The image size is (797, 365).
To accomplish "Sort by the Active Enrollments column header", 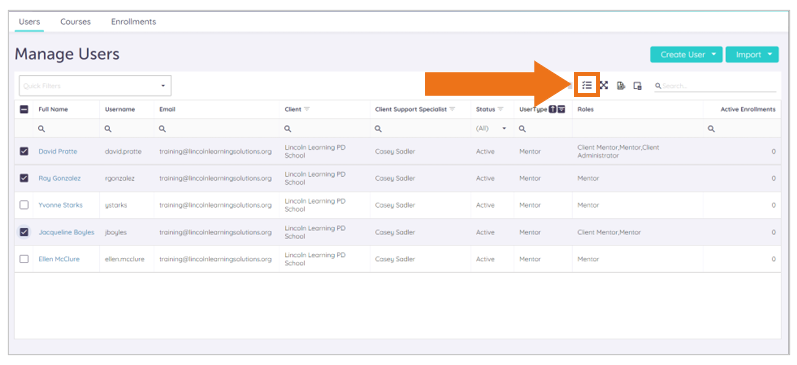I will pyautogui.click(x=748, y=109).
